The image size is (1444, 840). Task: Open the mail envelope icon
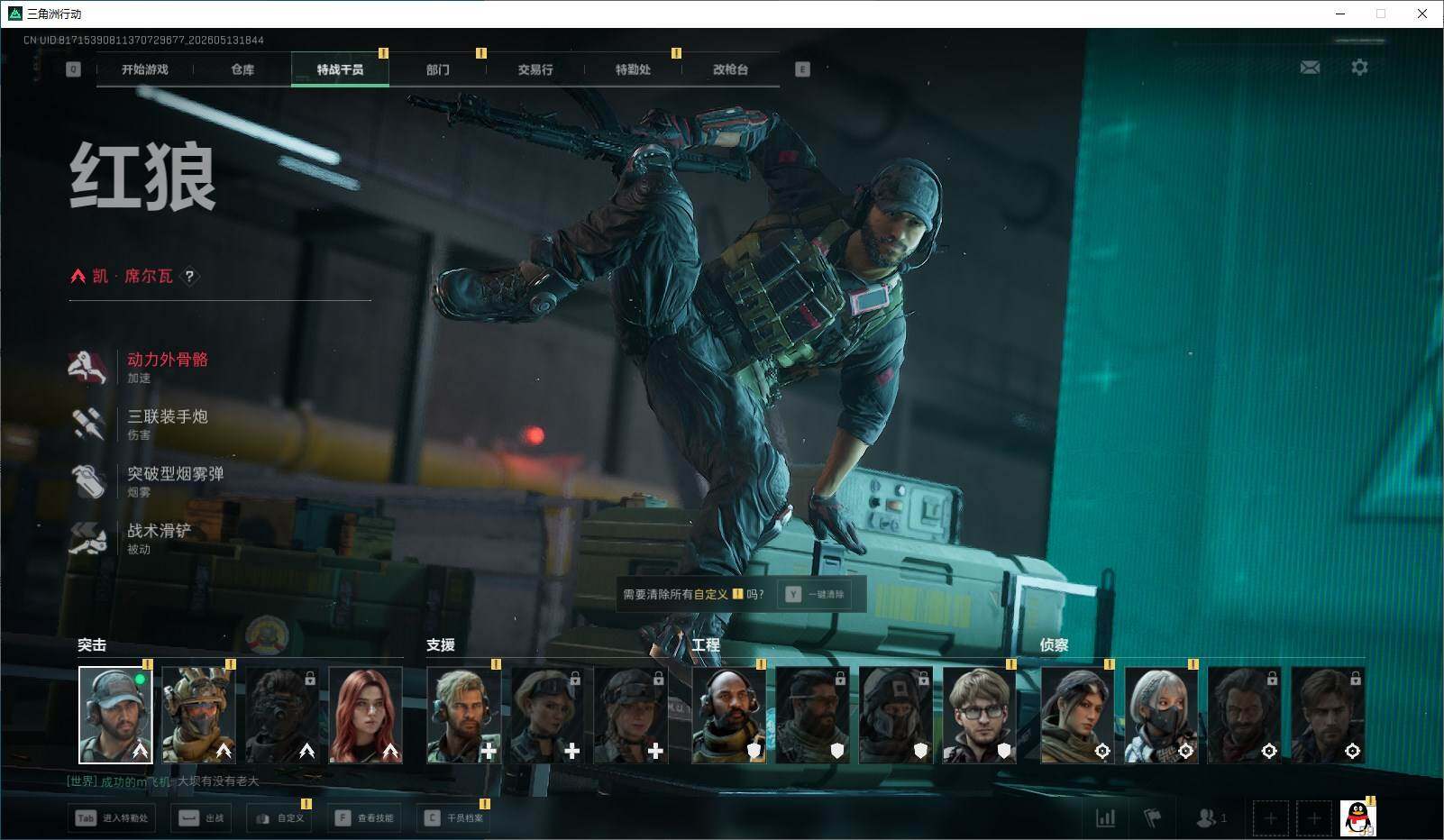click(x=1310, y=68)
